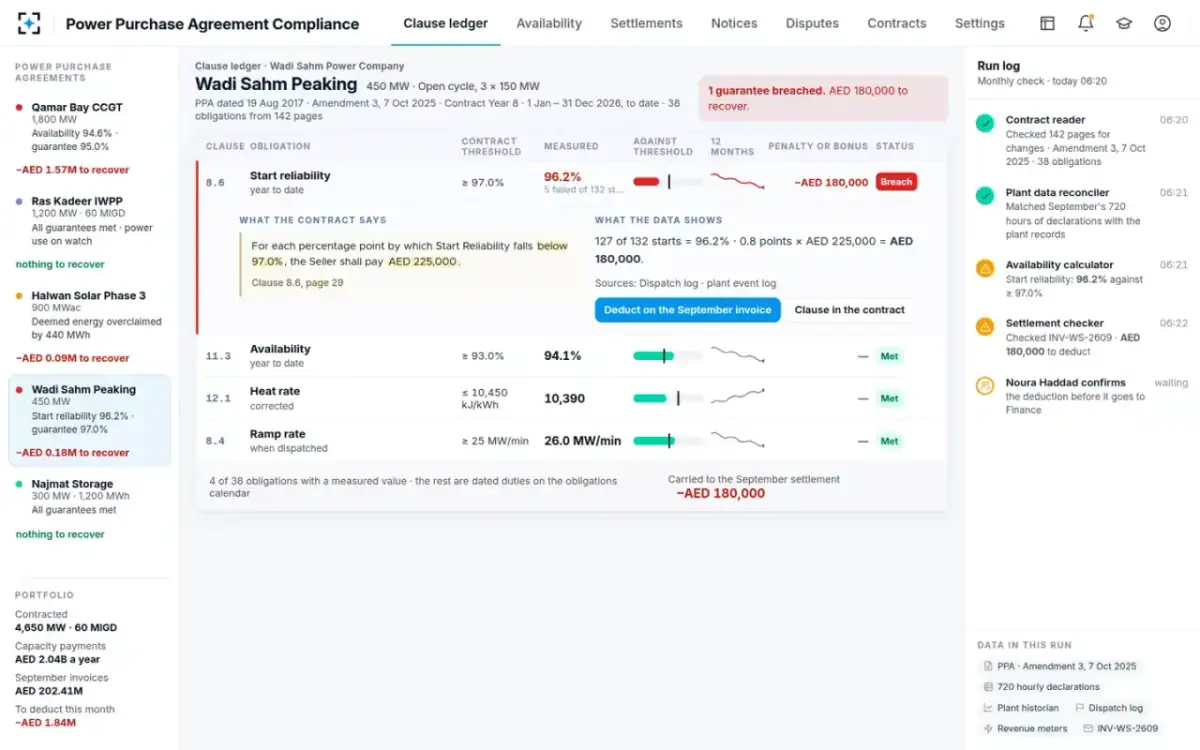This screenshot has width=1200, height=750.
Task: Open the Settings tab
Action: (980, 23)
